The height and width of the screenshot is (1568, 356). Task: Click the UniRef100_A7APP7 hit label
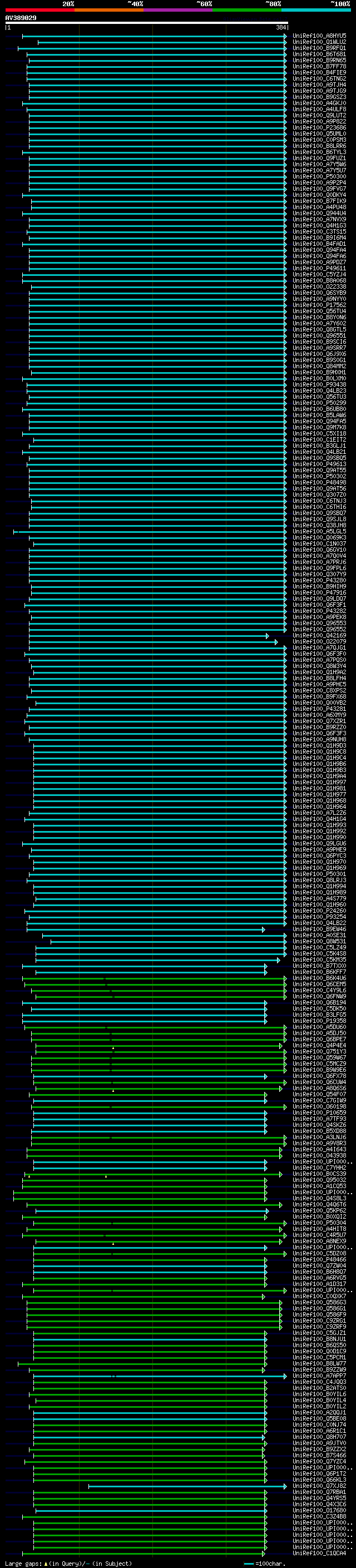pyautogui.click(x=319, y=1376)
